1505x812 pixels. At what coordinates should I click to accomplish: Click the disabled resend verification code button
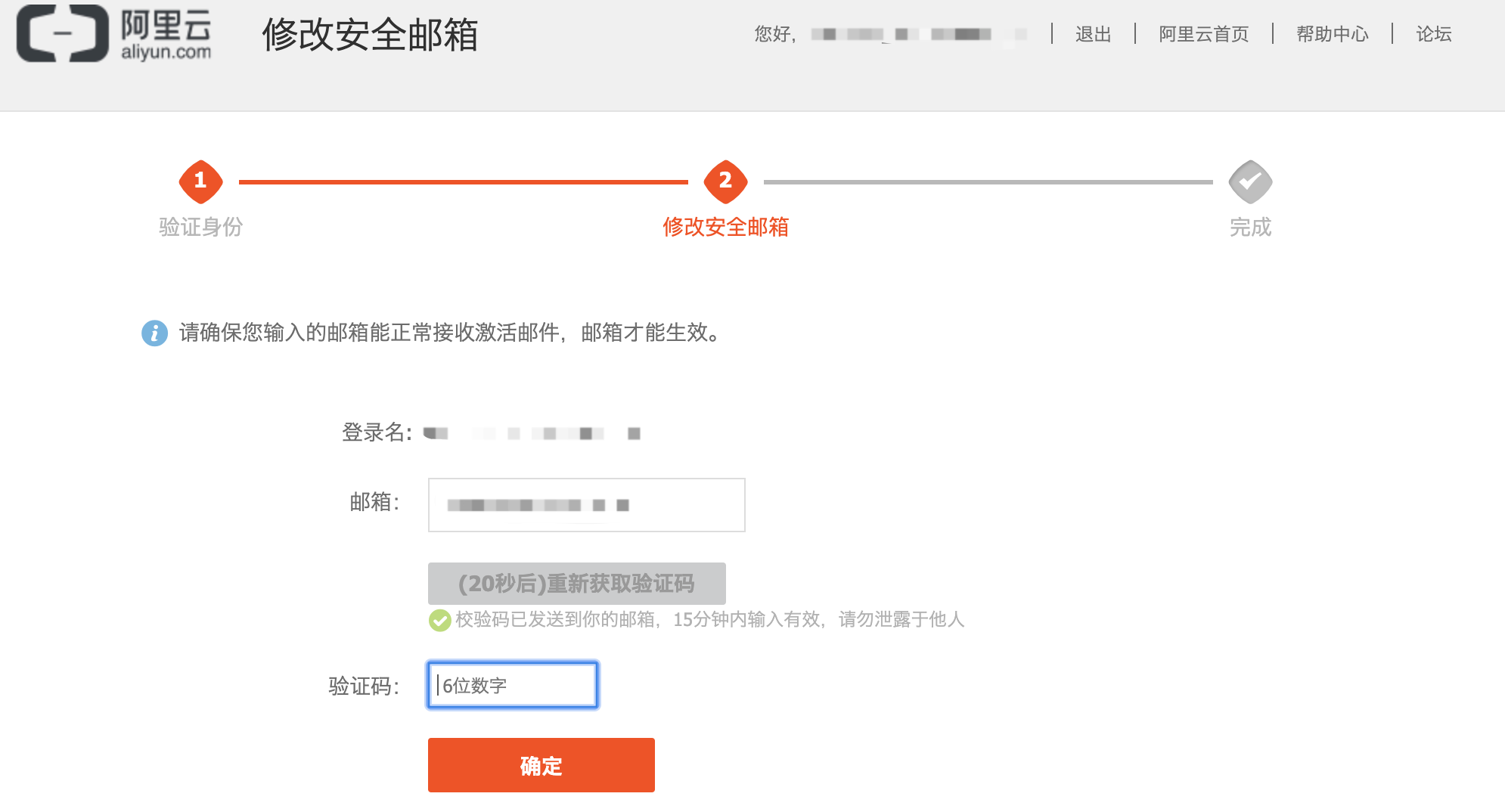click(576, 582)
